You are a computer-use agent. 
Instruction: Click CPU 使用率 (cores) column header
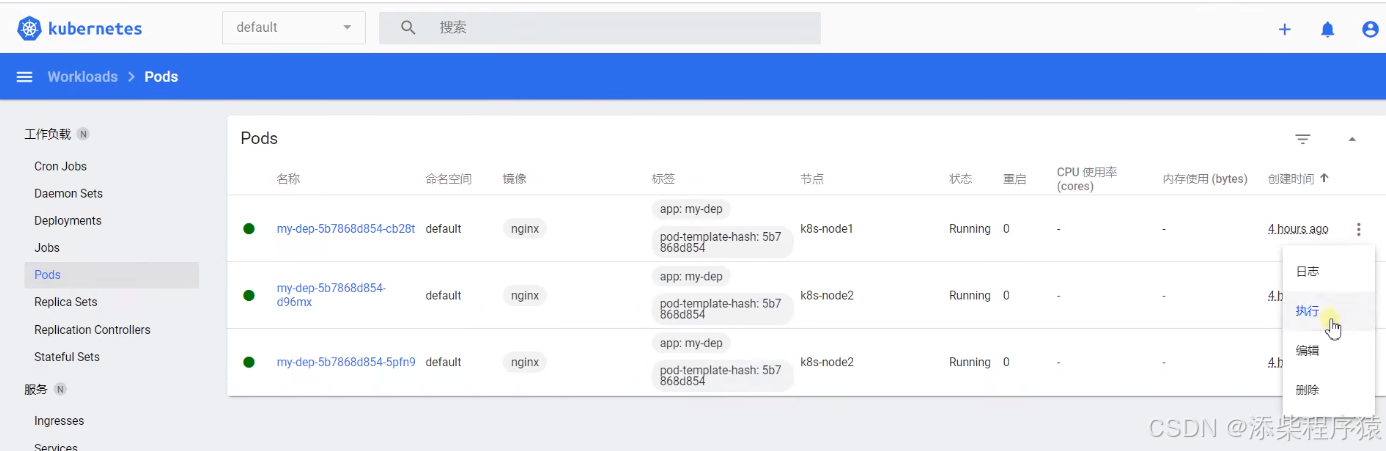[1087, 179]
